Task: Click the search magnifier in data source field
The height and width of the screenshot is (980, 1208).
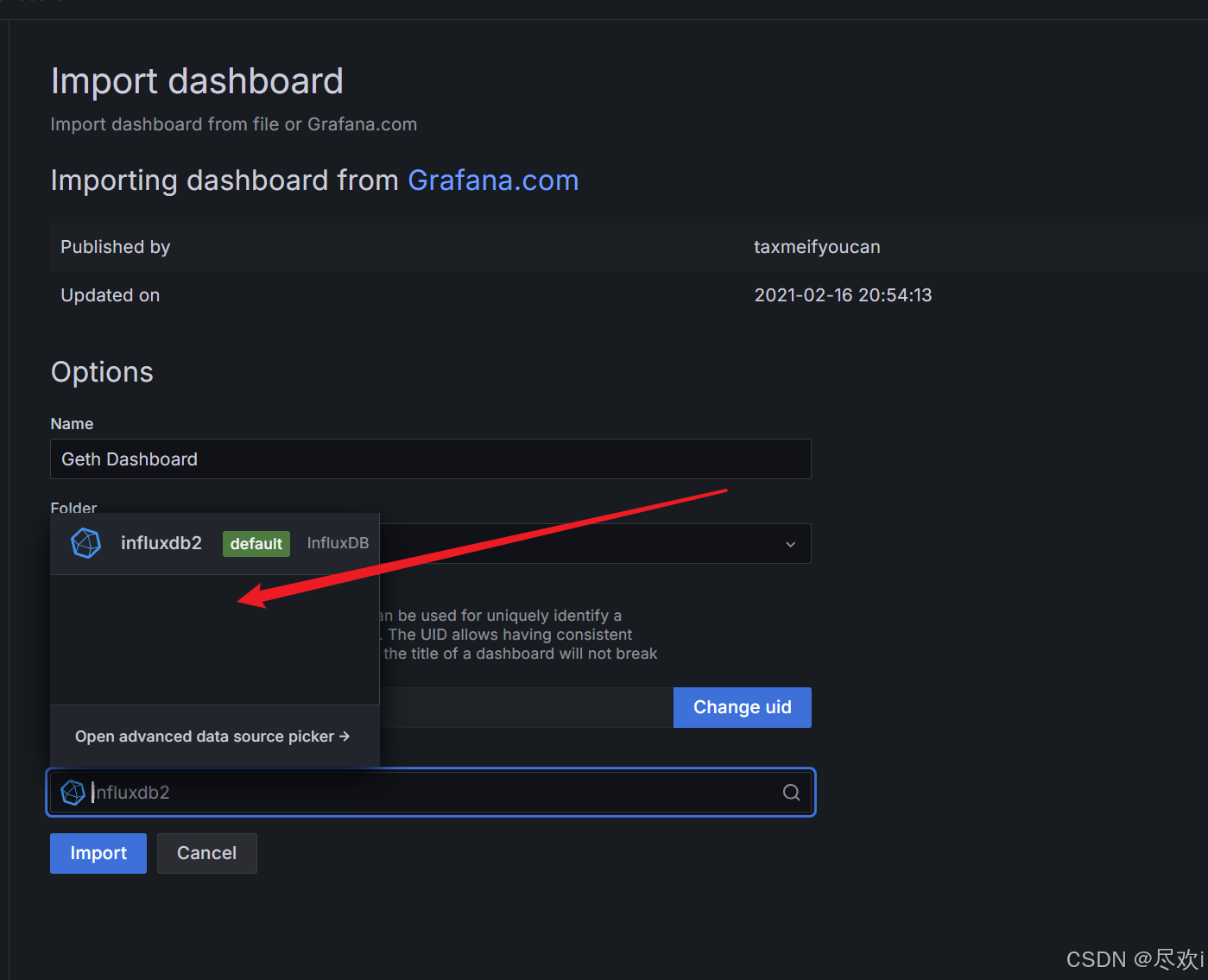Action: pyautogui.click(x=791, y=793)
